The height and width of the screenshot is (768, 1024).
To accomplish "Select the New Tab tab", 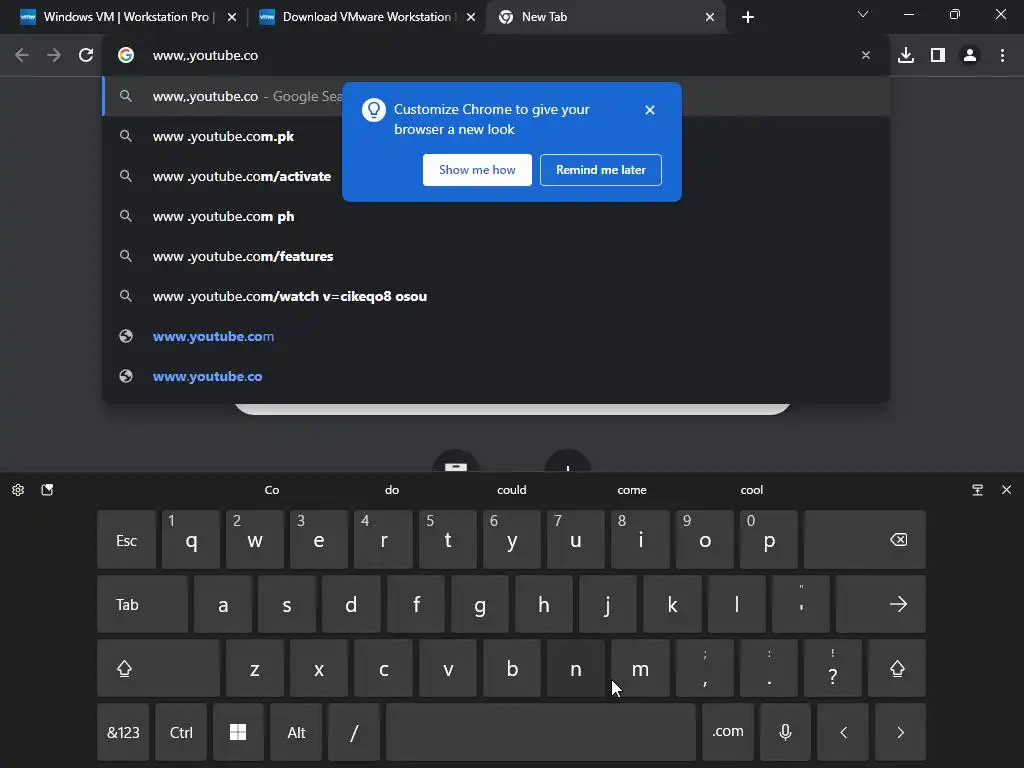I will click(x=604, y=17).
